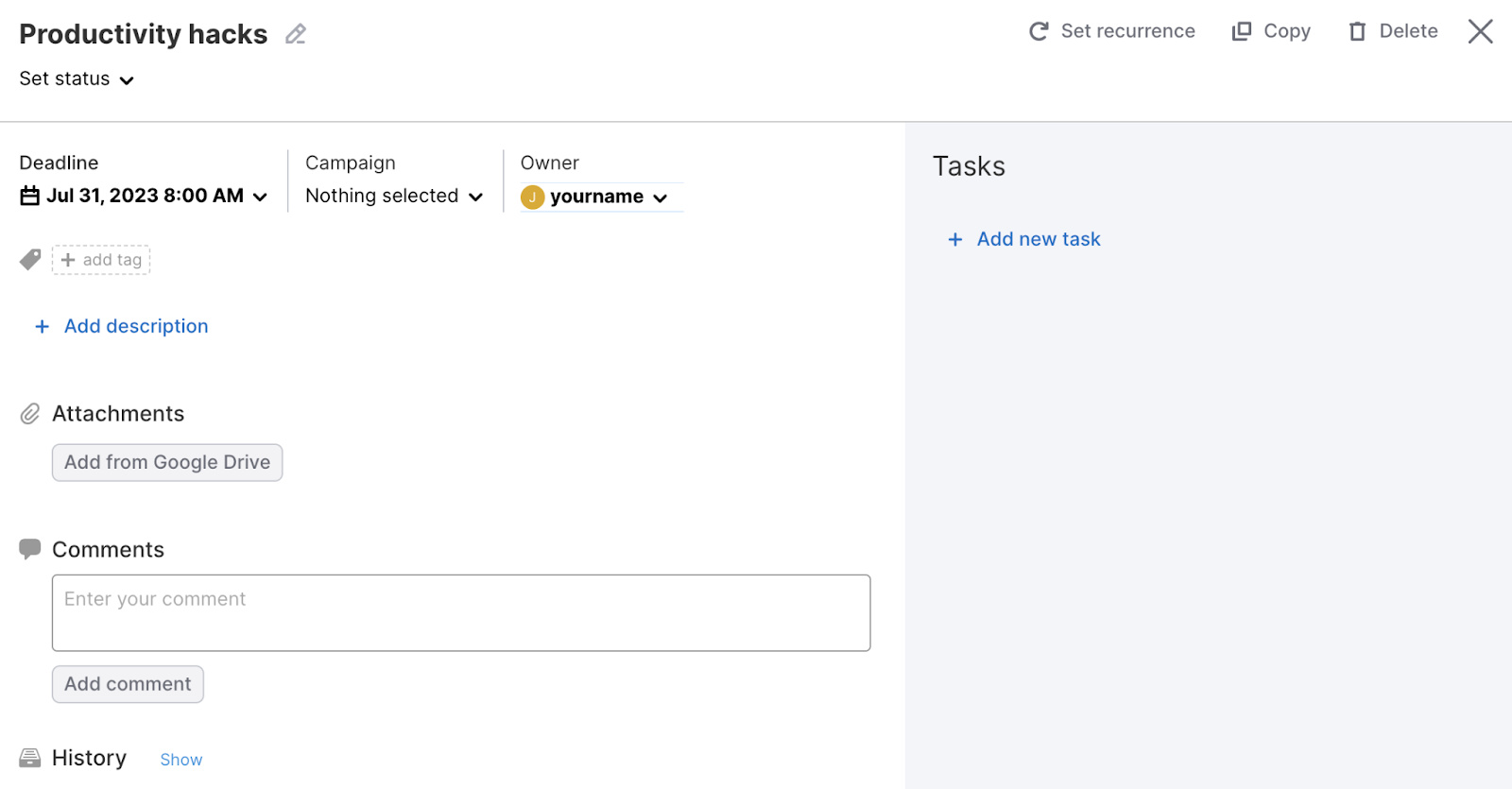Viewport: 1512px width, 789px height.
Task: Click the Set recurrence refresh icon
Action: point(1039,31)
